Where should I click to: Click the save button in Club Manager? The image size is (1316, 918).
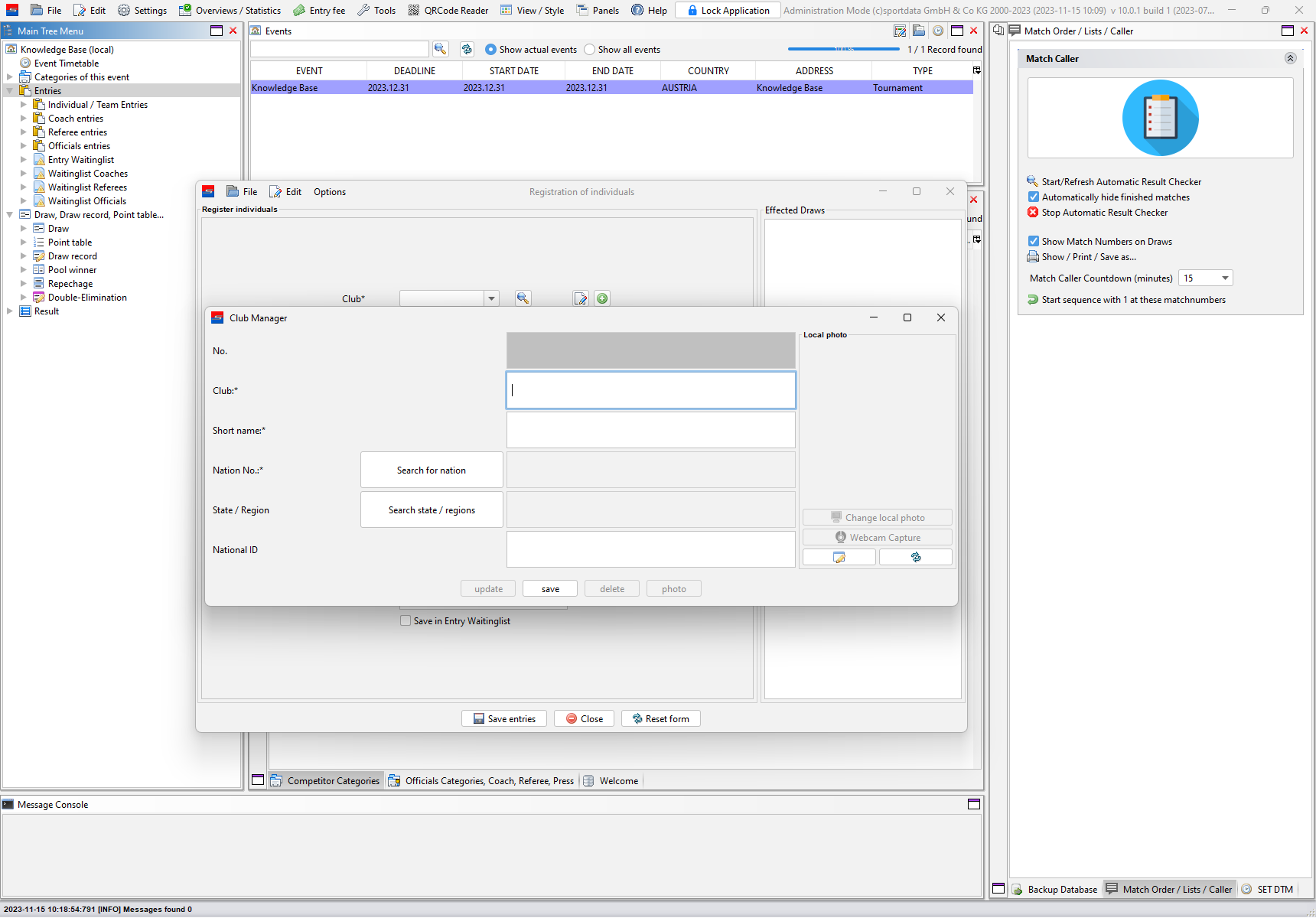coord(550,589)
